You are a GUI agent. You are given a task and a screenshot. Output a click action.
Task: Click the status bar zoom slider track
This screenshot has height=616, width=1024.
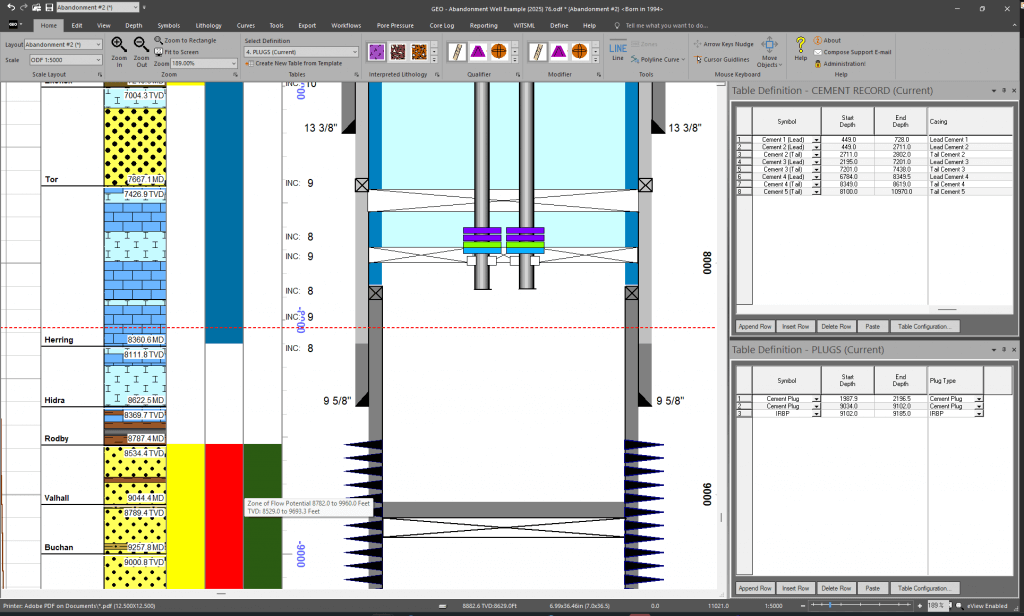point(861,606)
